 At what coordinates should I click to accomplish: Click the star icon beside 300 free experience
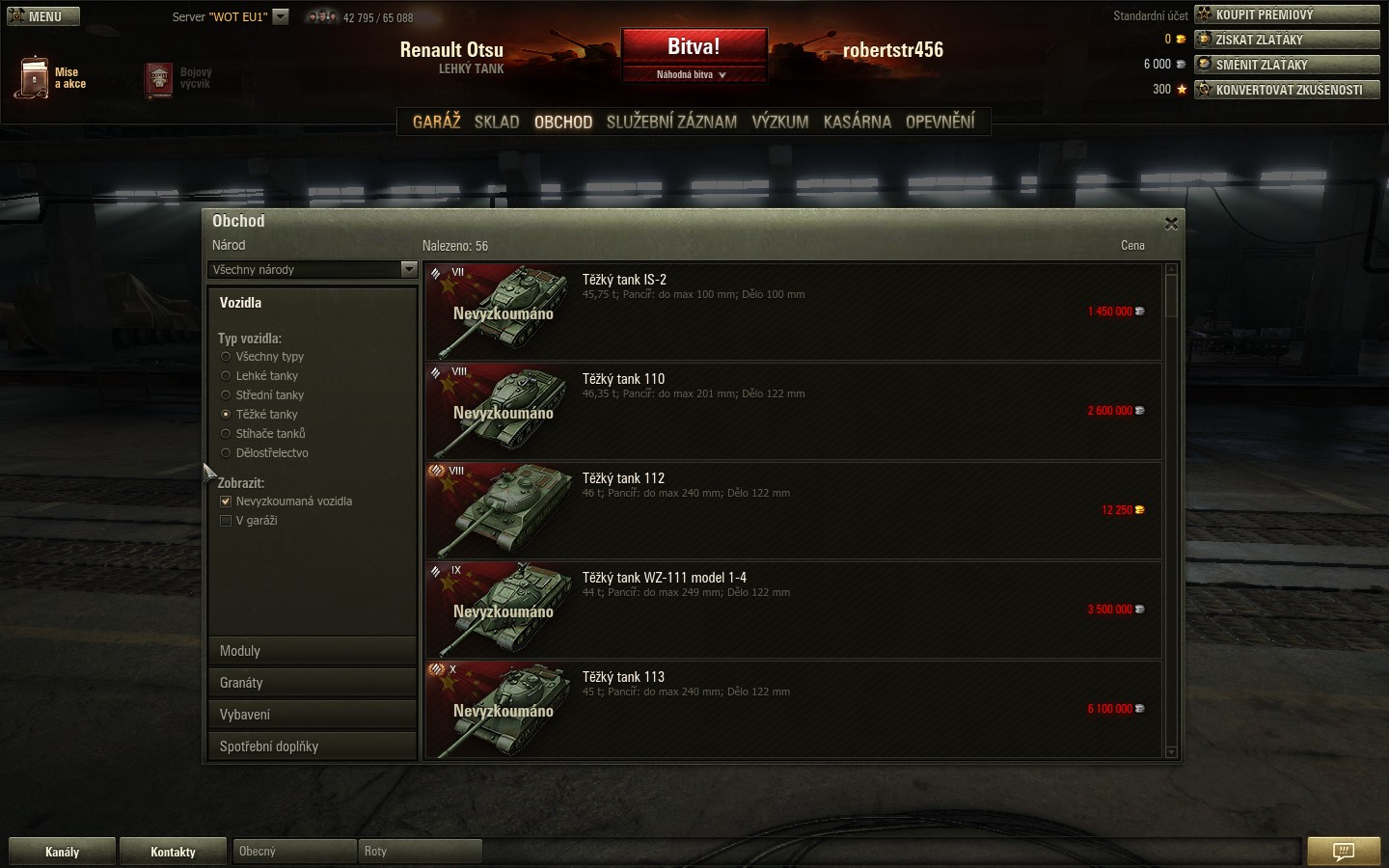(1181, 89)
